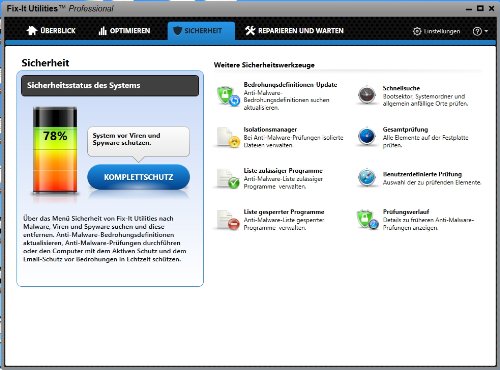Click the Komplettschutz button
This screenshot has width=500, height=370.
138,177
